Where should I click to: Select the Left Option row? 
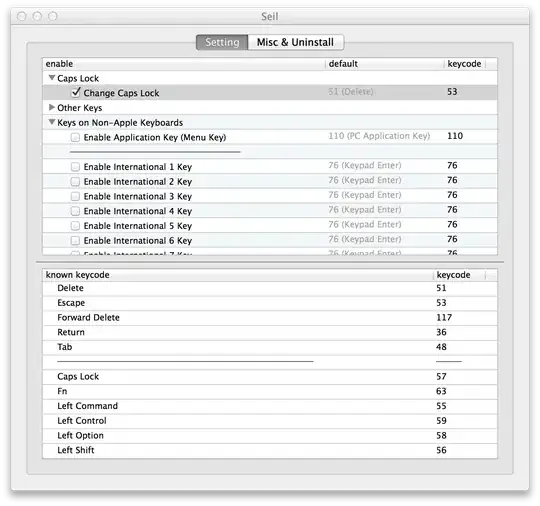(x=270, y=436)
